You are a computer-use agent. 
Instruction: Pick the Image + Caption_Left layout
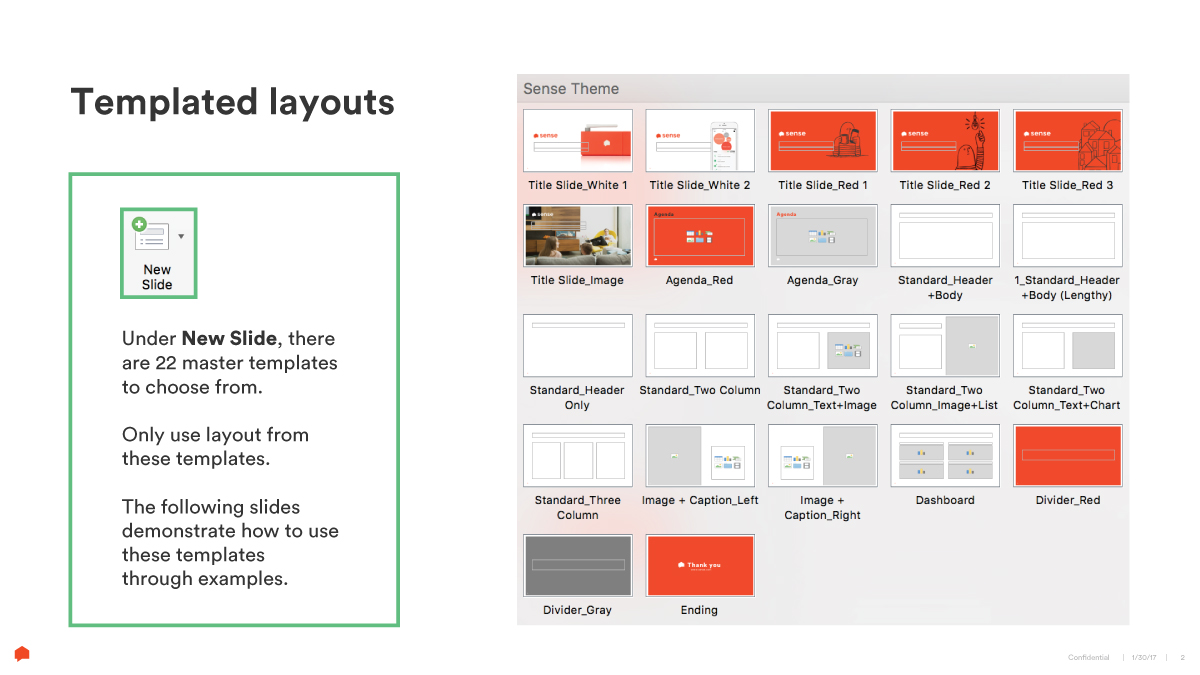click(x=700, y=456)
